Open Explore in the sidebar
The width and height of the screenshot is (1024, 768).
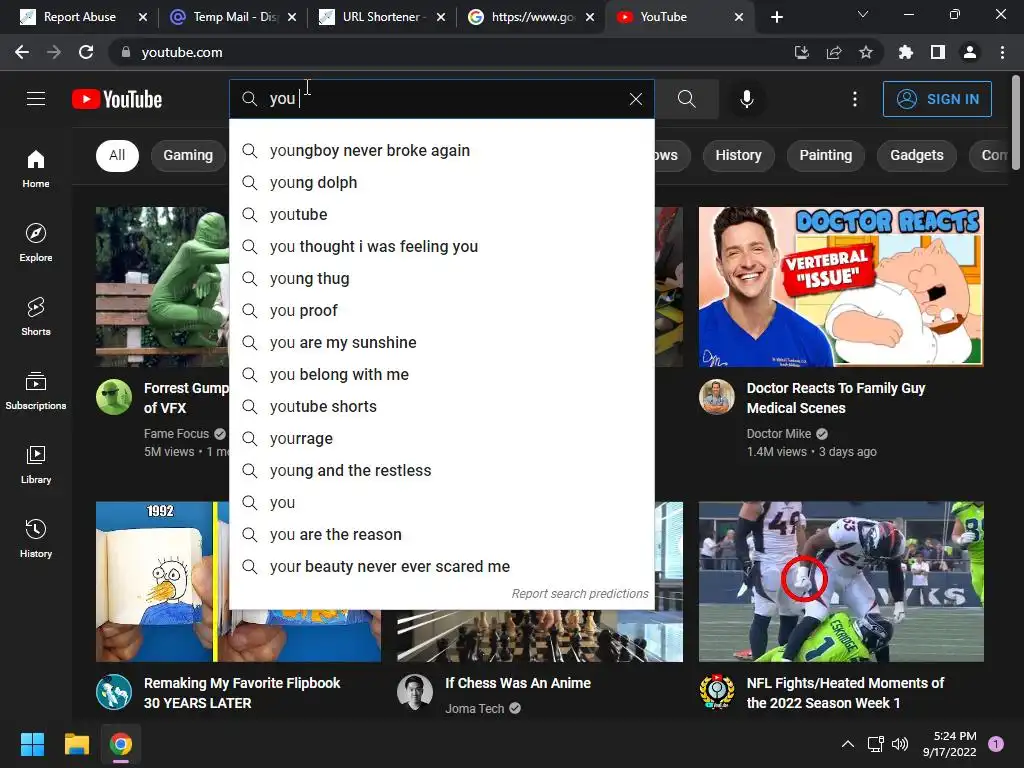pyautogui.click(x=36, y=242)
